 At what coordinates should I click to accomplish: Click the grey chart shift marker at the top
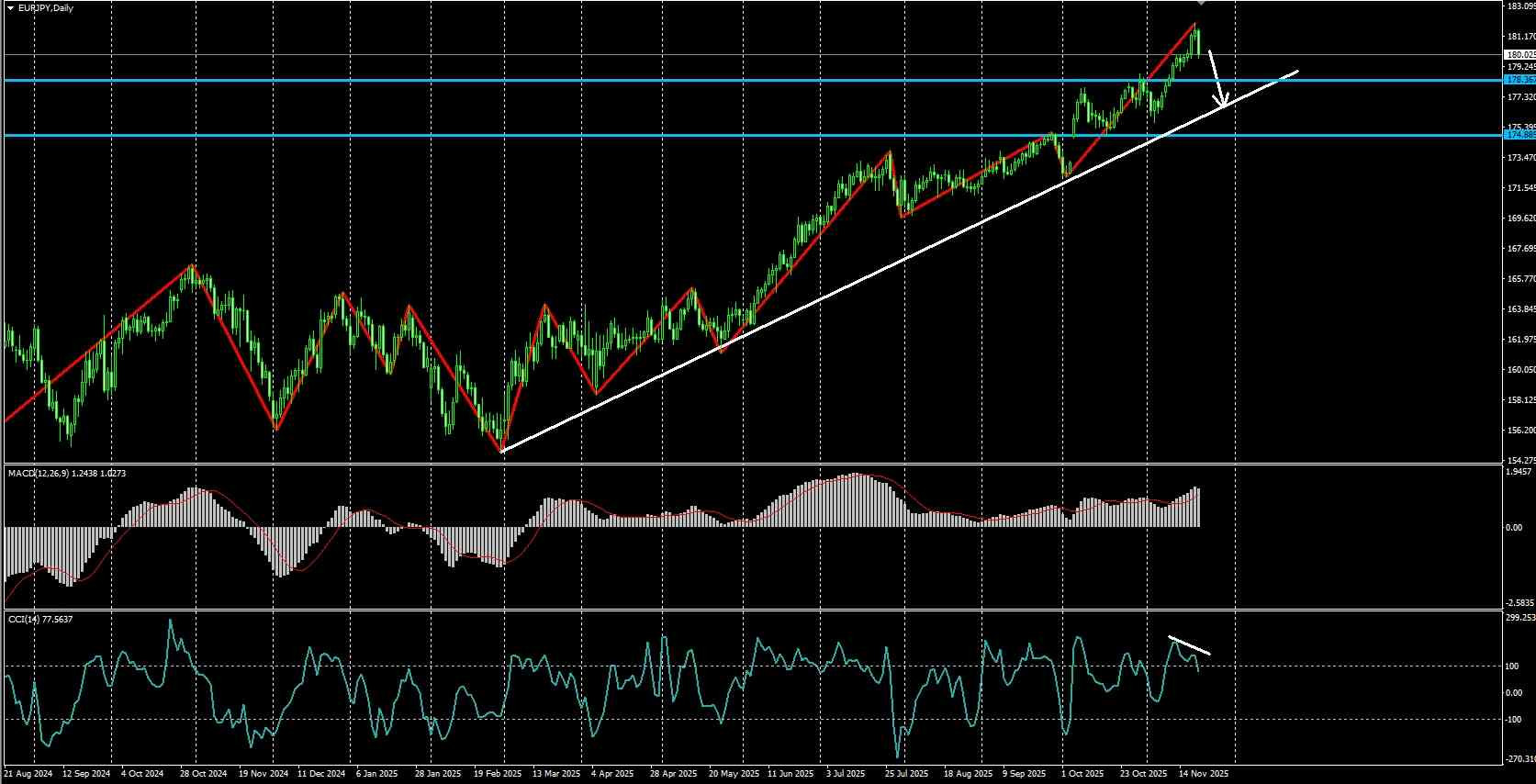tap(1202, 3)
